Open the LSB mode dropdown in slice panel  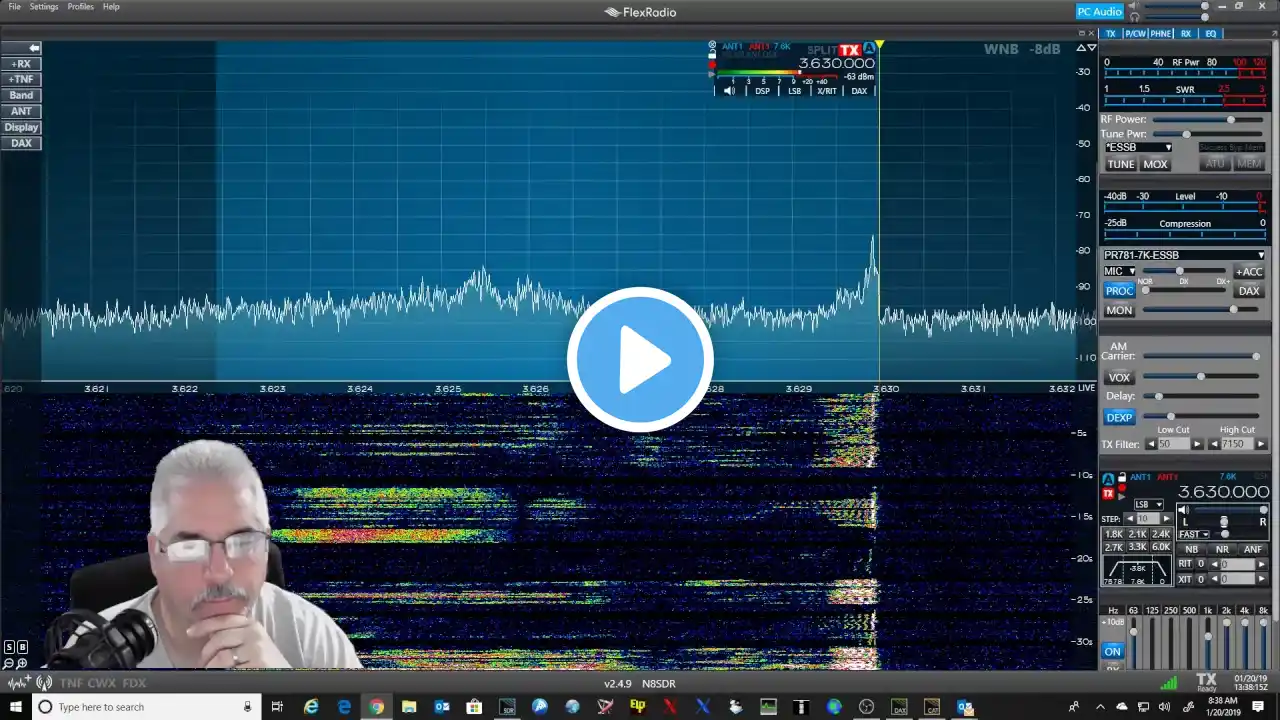click(x=1148, y=505)
